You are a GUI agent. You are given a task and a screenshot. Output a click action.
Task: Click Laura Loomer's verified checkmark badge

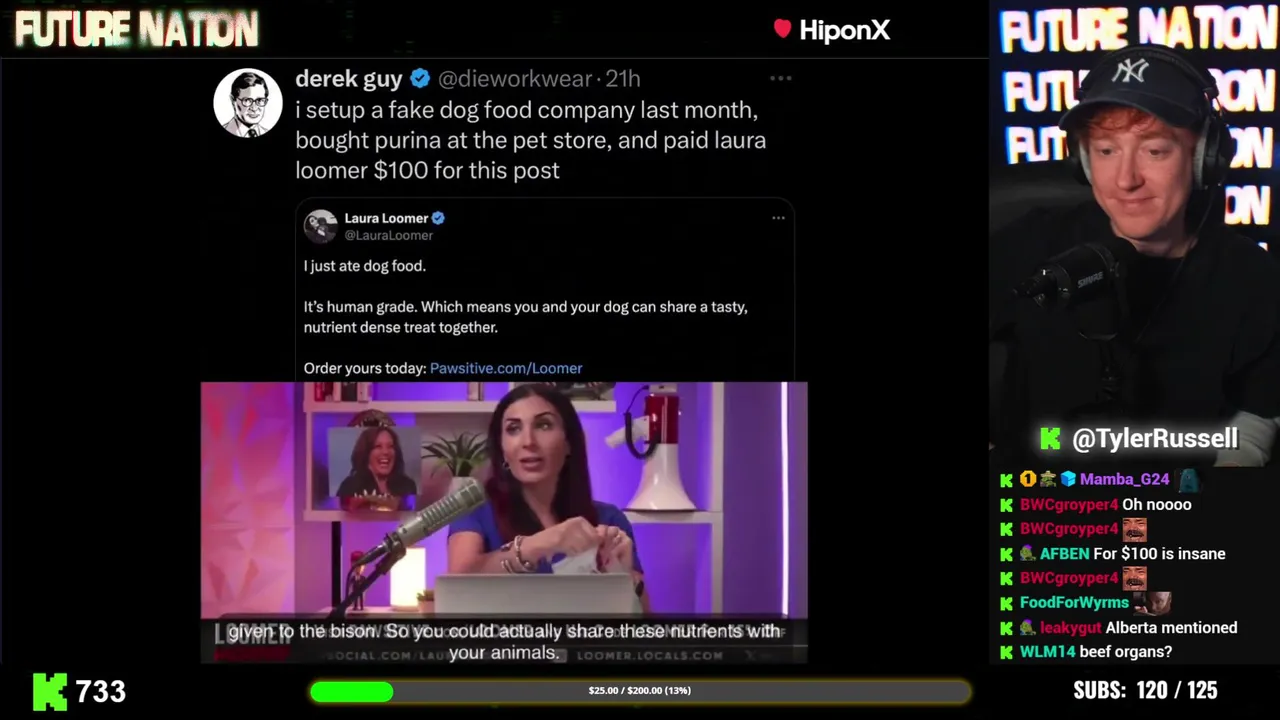click(438, 218)
